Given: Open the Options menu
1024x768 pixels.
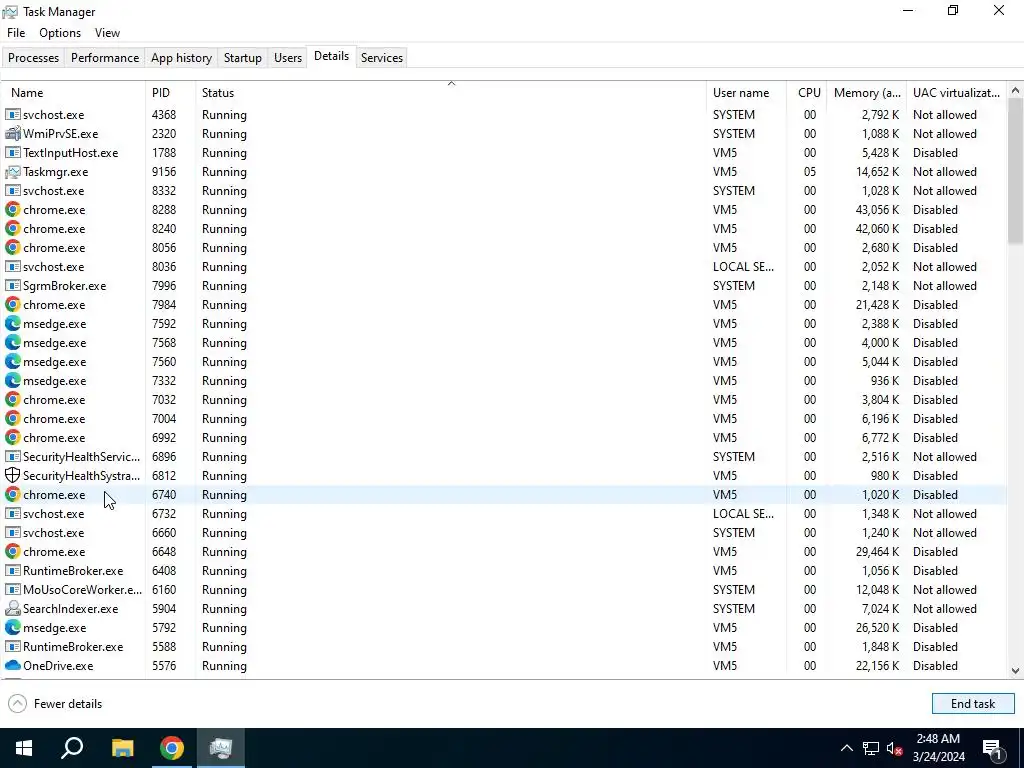Looking at the screenshot, I should coord(60,33).
